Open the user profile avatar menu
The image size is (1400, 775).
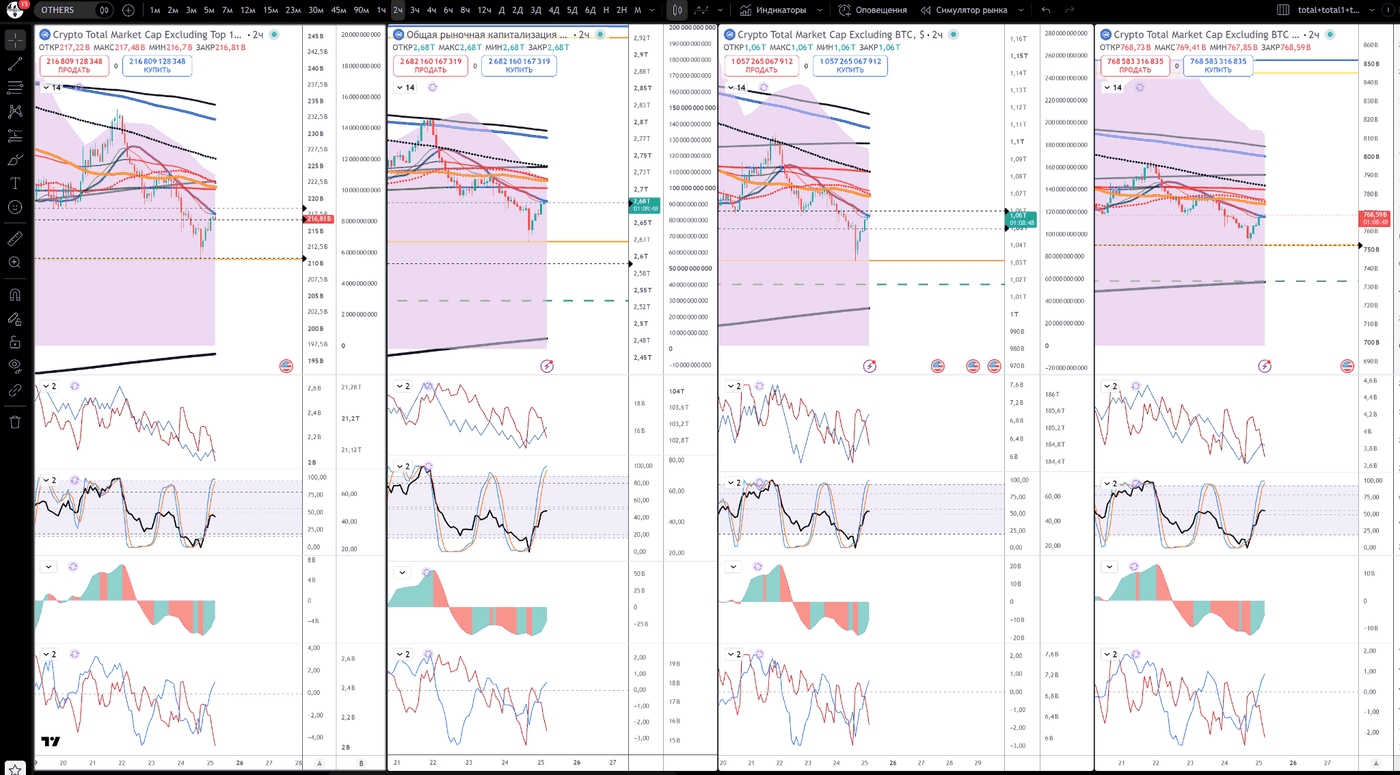point(17,9)
